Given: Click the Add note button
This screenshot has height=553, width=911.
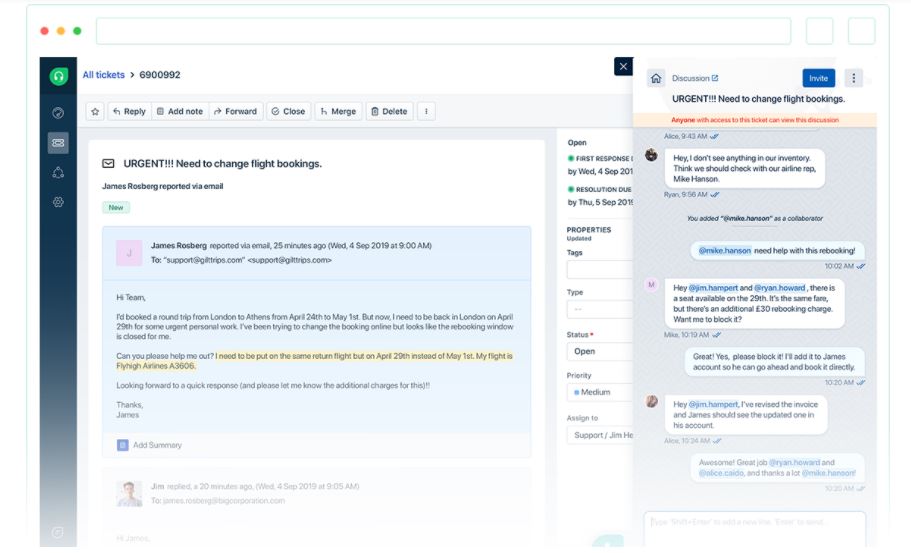Looking at the screenshot, I should tap(180, 112).
